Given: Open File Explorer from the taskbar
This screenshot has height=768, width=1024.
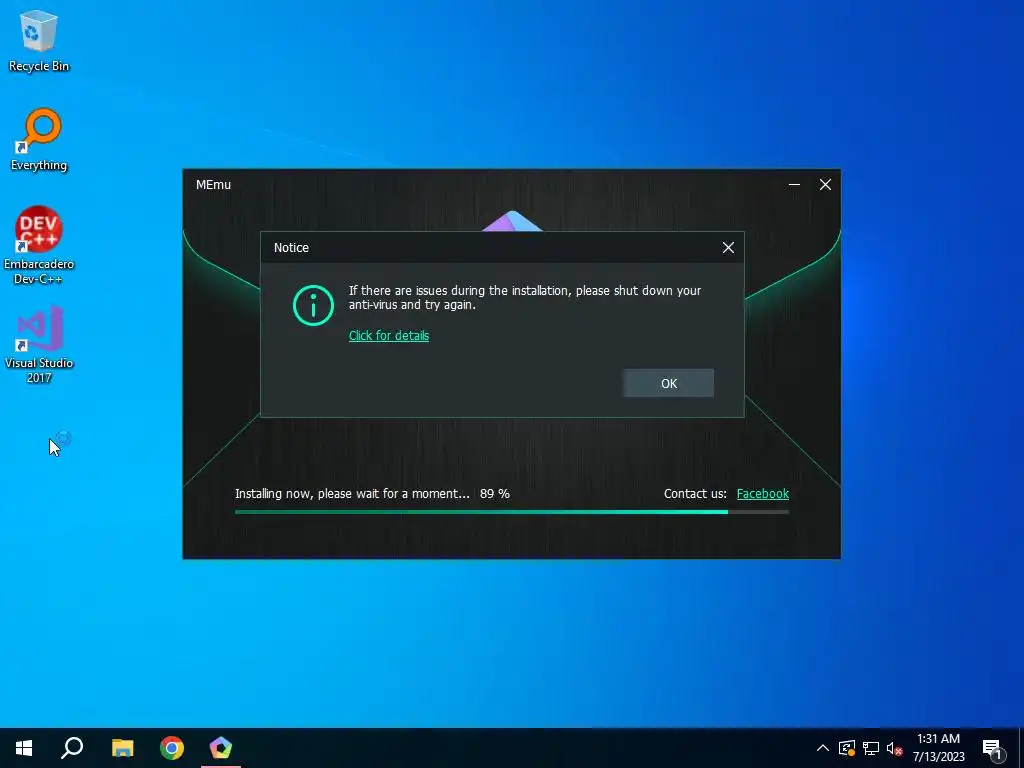Looking at the screenshot, I should (x=122, y=748).
